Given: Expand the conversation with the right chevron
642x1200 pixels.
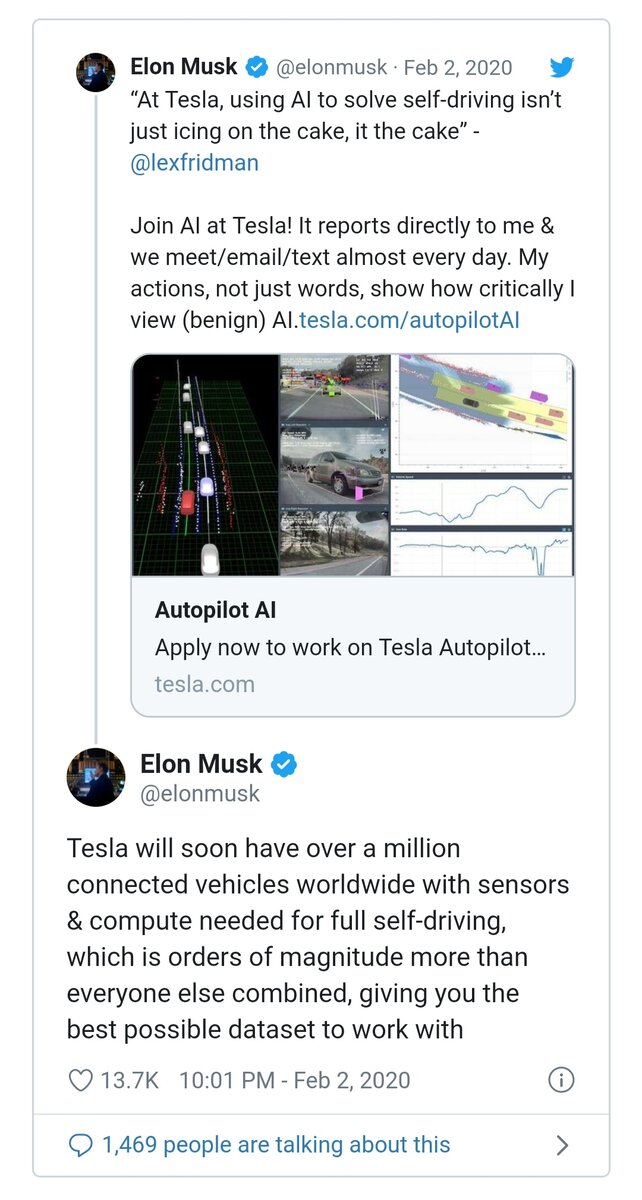Looking at the screenshot, I should tap(563, 1145).
